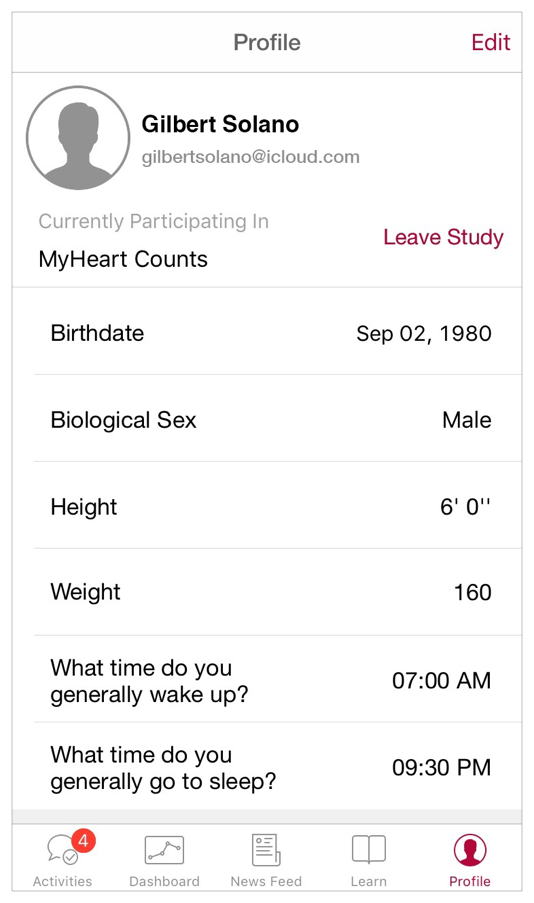The width and height of the screenshot is (534, 903).
Task: Select the Profile person icon in tab bar
Action: 470,850
